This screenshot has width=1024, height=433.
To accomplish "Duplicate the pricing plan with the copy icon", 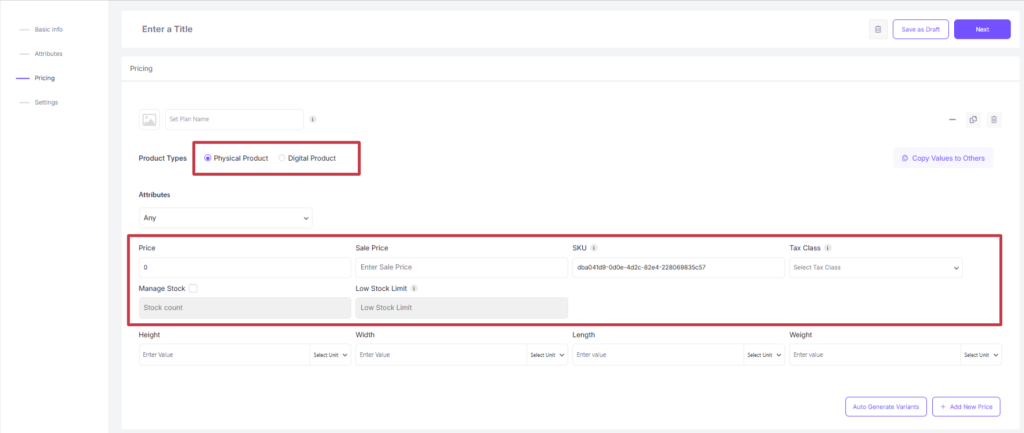I will pos(973,120).
